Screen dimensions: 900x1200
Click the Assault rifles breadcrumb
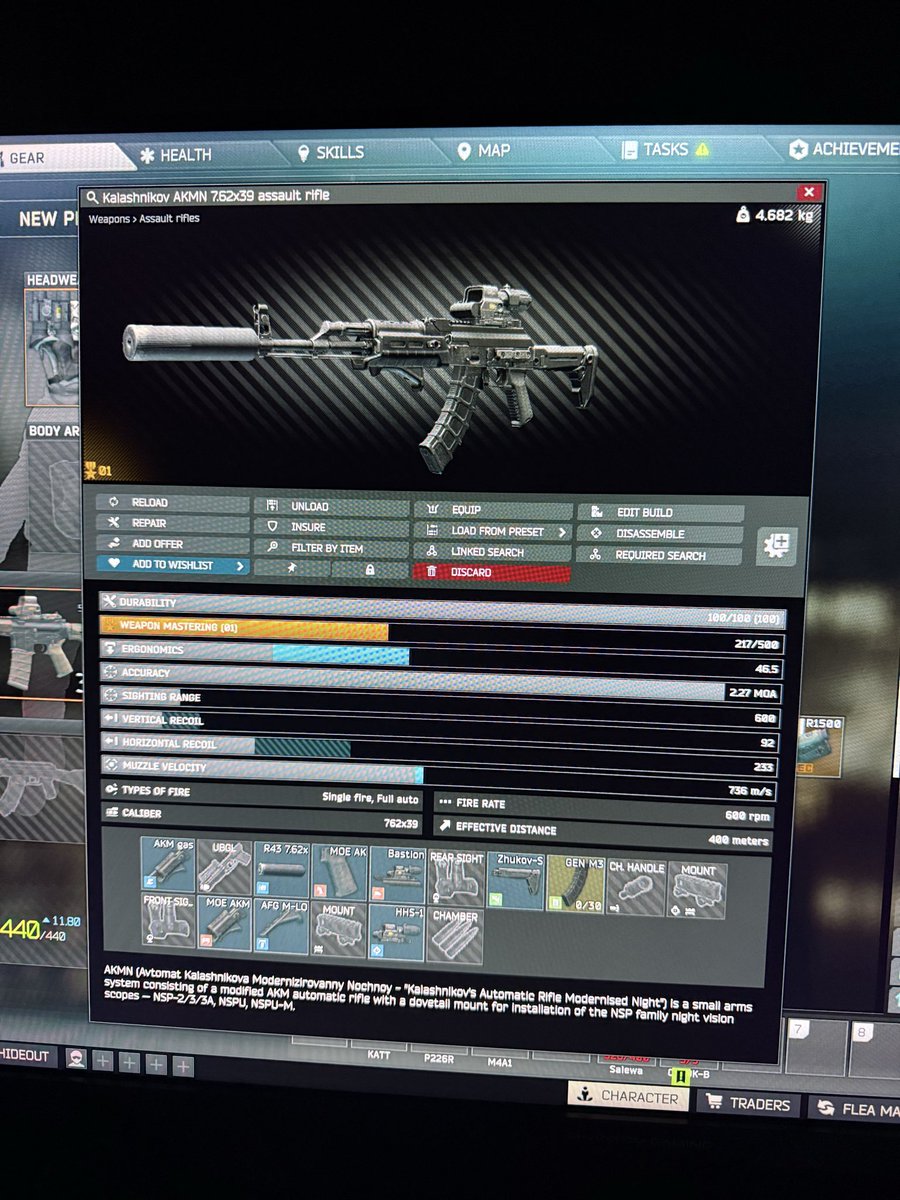pos(169,218)
